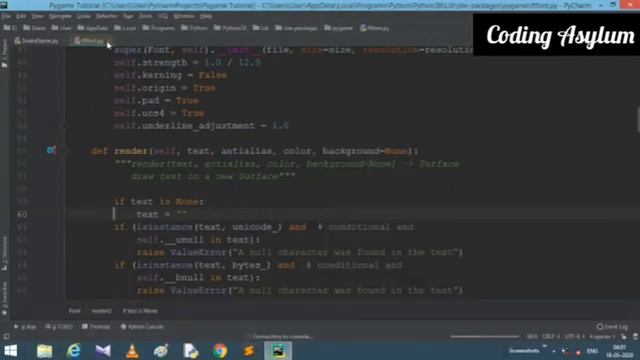The height and width of the screenshot is (360, 640).
Task: Click the Users breadcrumb folder
Action: point(35,28)
